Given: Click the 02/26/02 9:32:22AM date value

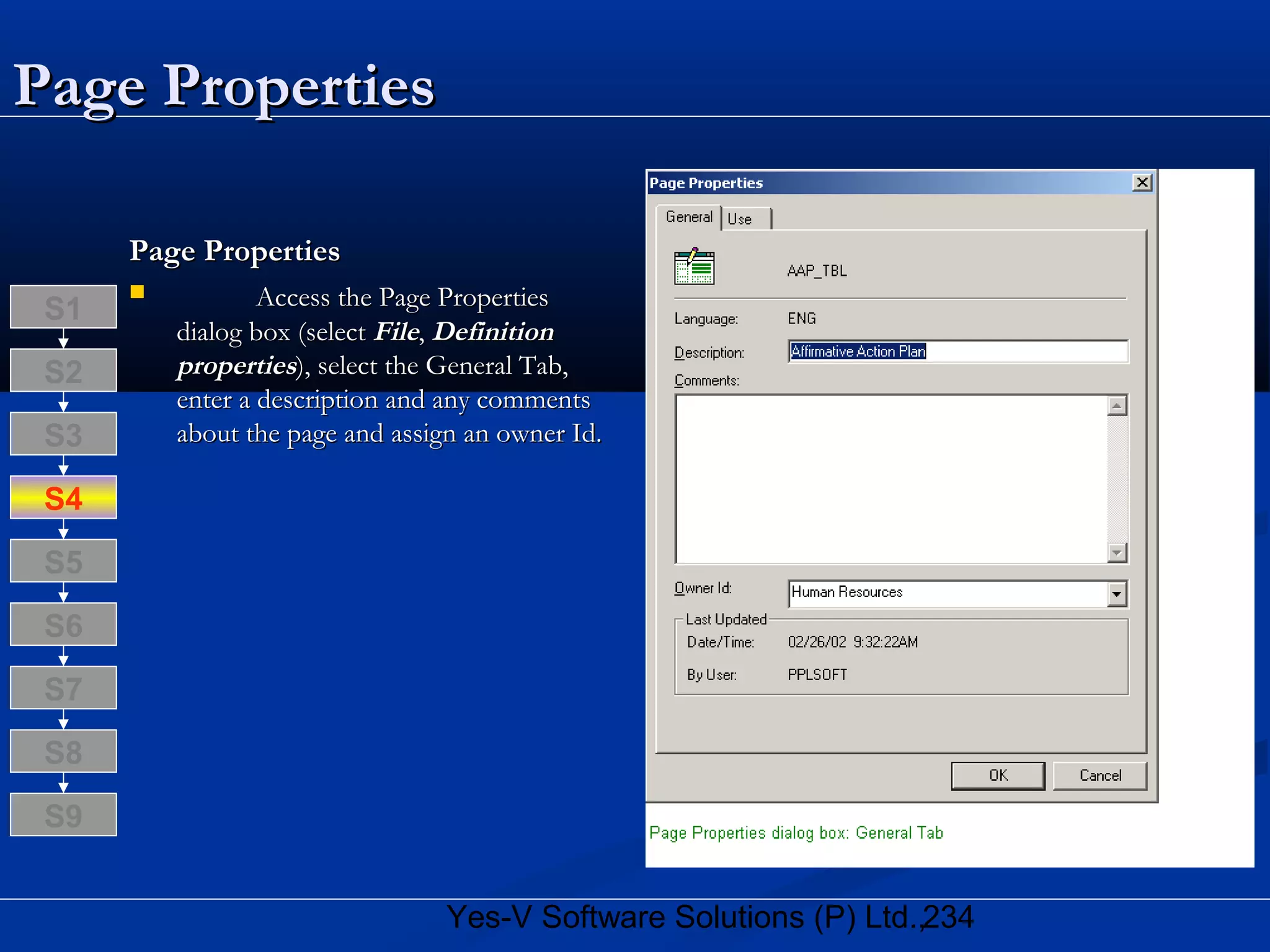Looking at the screenshot, I should click(x=853, y=642).
